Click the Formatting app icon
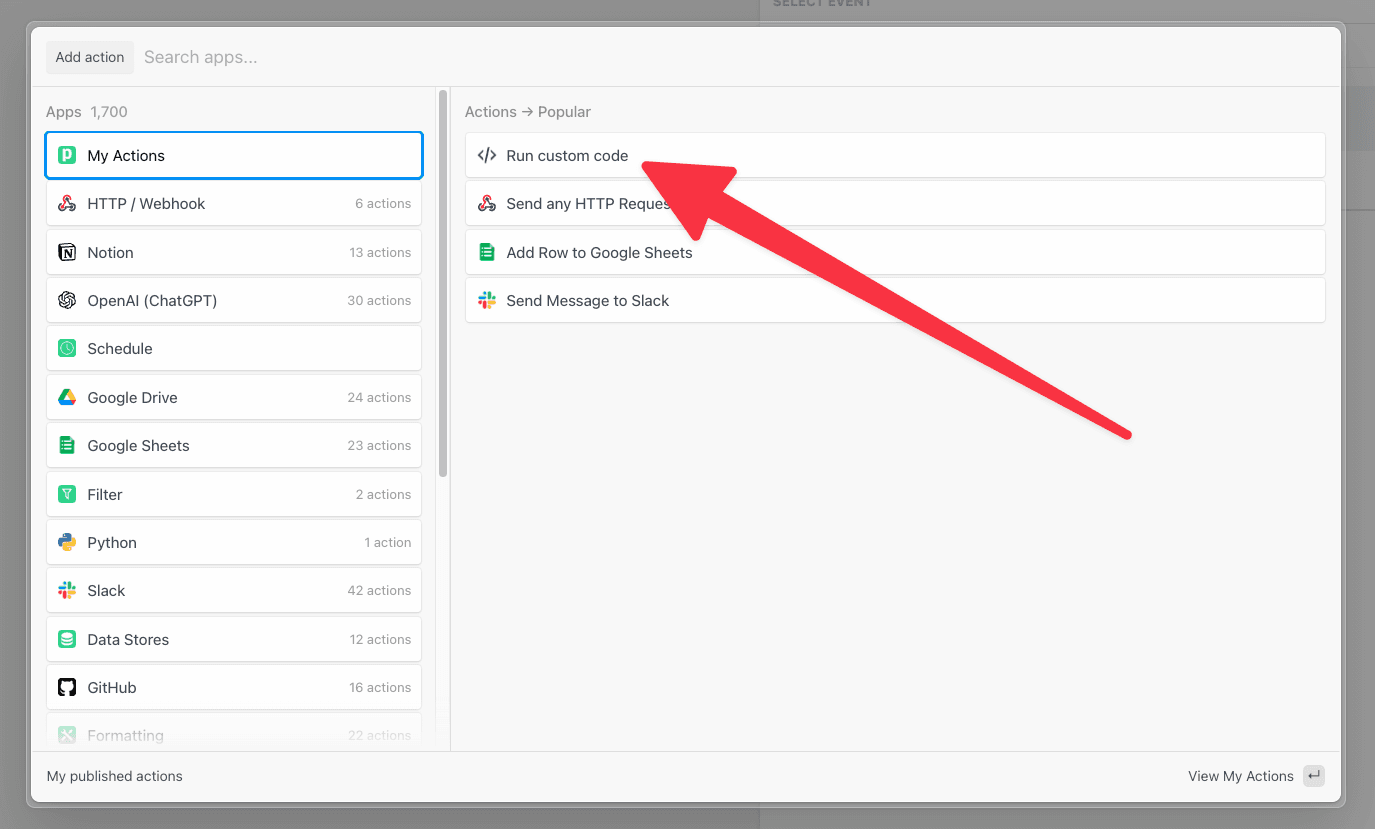Screen dimensions: 1375x829 [67, 735]
